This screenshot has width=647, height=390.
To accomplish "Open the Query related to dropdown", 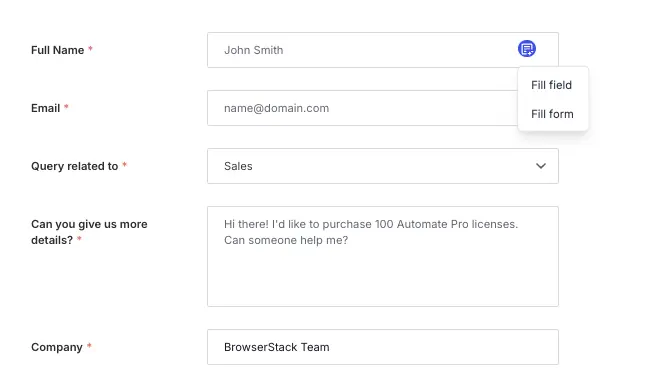I will click(x=383, y=166).
